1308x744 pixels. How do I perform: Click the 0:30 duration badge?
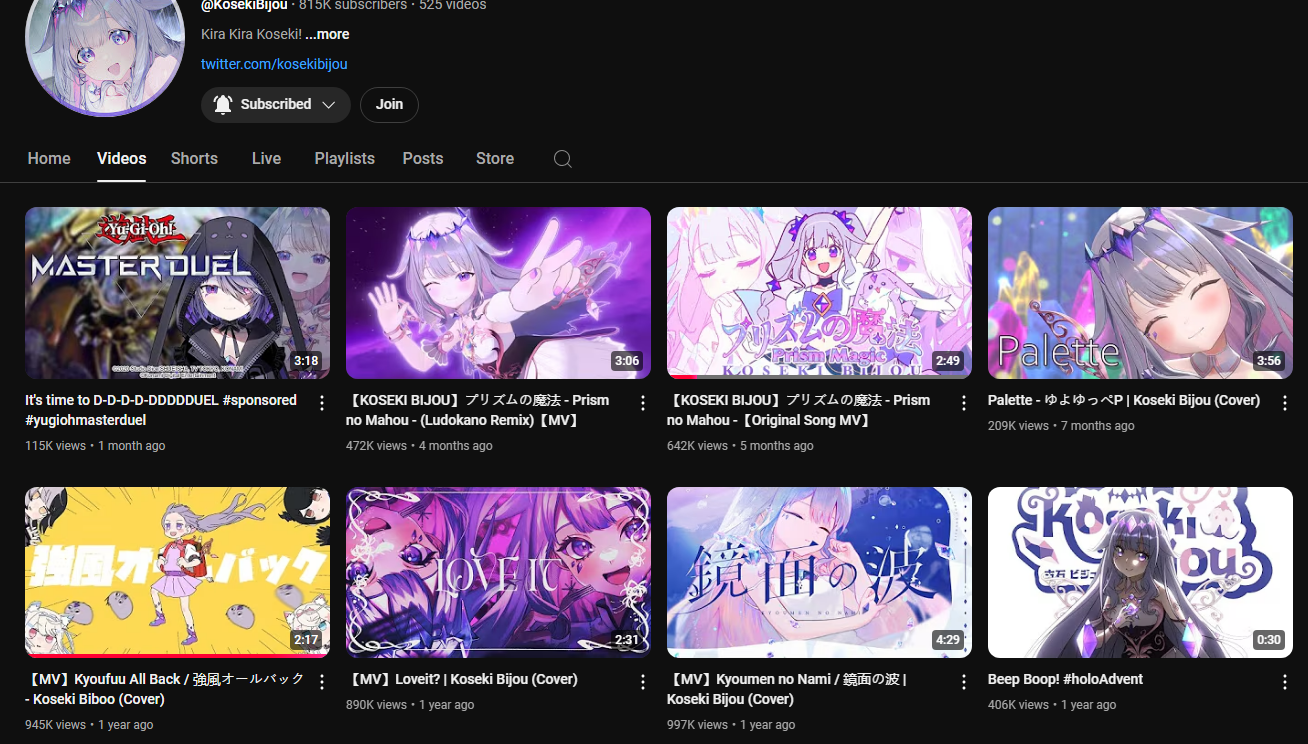[x=1269, y=640]
